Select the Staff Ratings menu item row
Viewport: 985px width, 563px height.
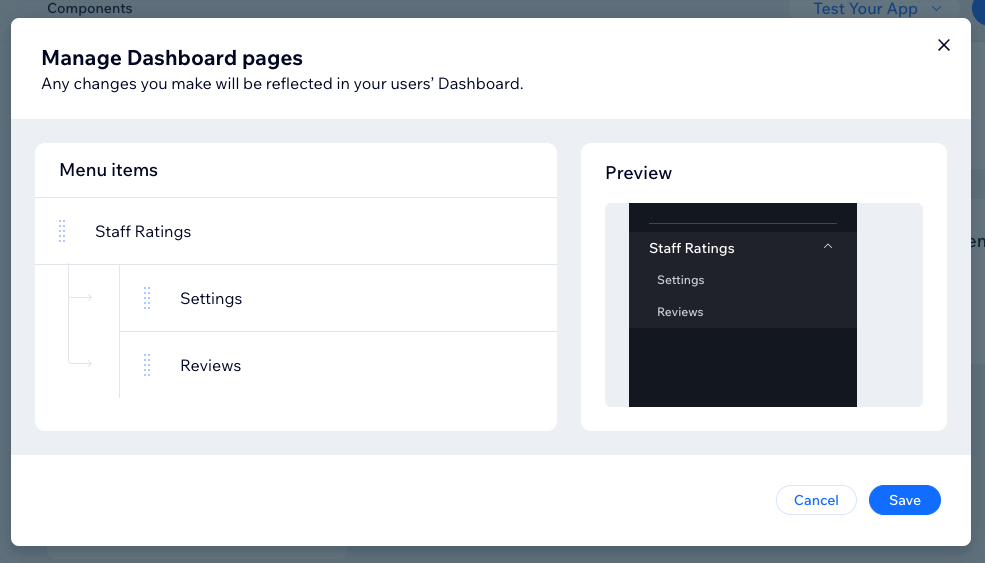[296, 231]
